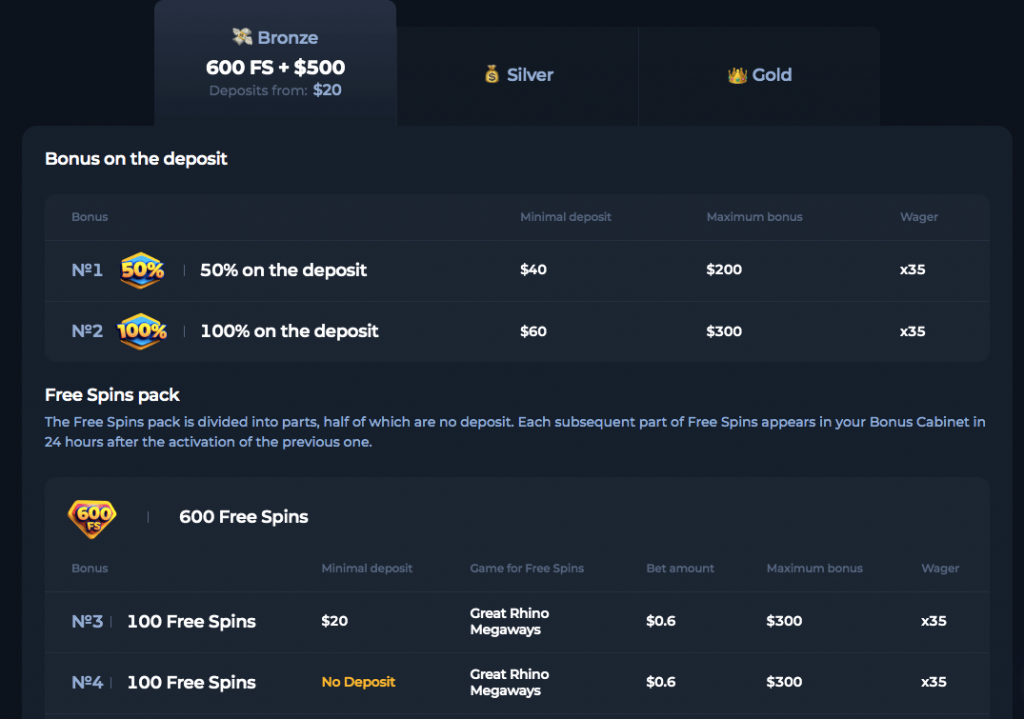
Task: Click the 600 FS badge icon
Action: (92, 518)
